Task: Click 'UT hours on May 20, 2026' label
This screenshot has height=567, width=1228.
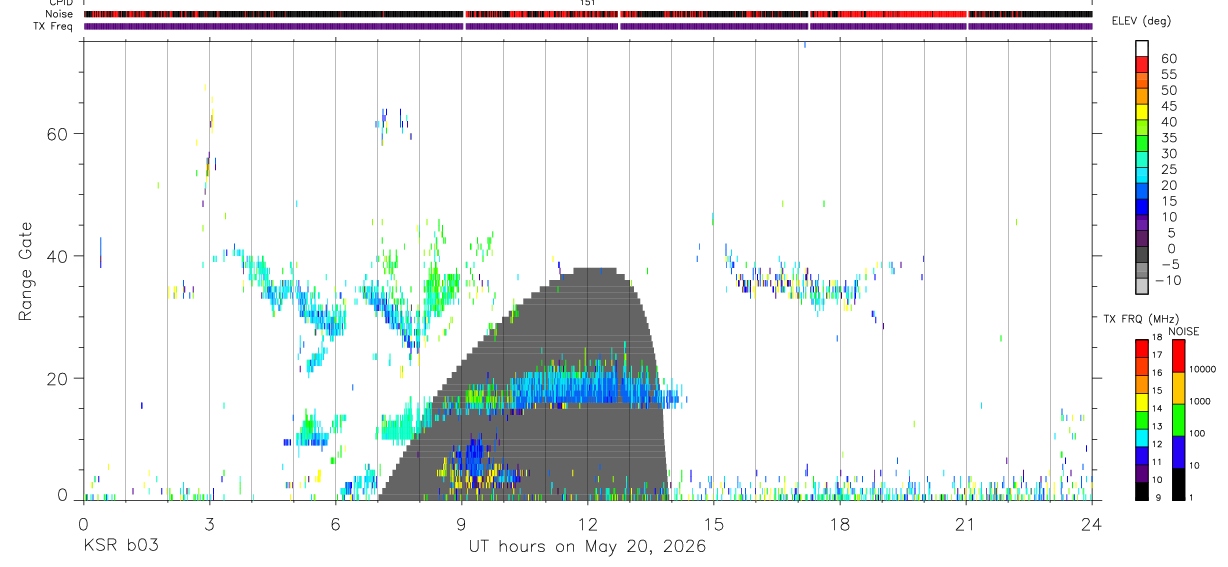Action: [587, 546]
